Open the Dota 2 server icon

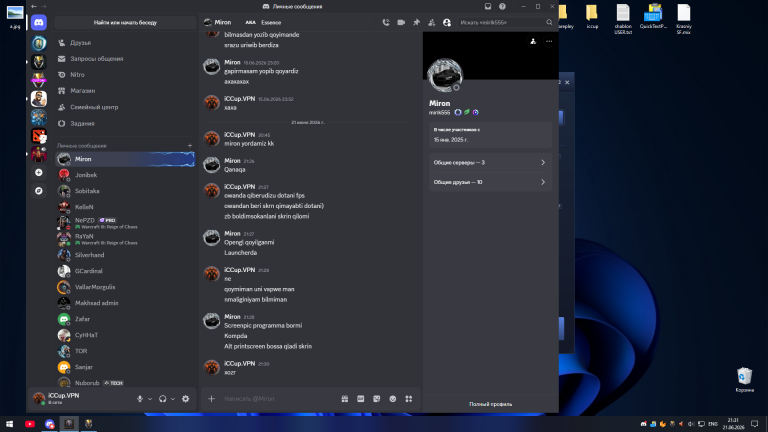(x=39, y=136)
